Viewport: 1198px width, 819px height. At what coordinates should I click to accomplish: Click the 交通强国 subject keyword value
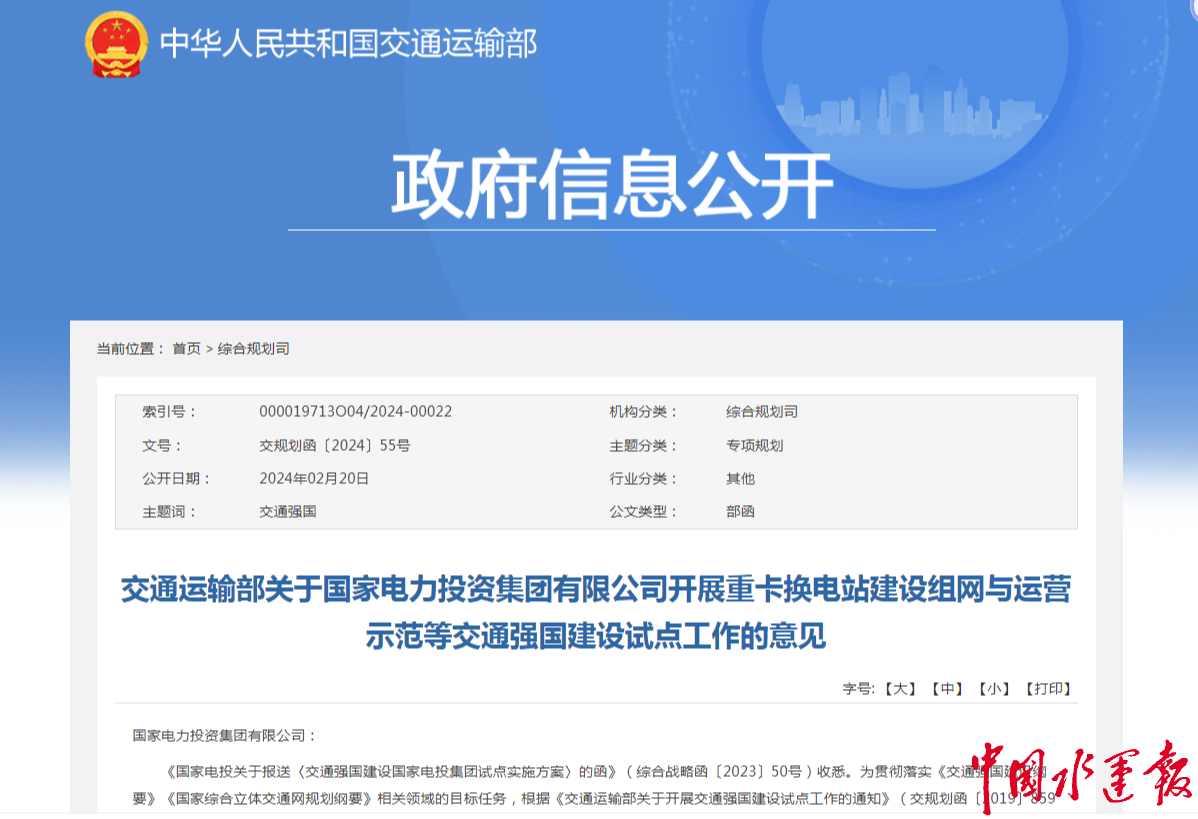[x=288, y=512]
